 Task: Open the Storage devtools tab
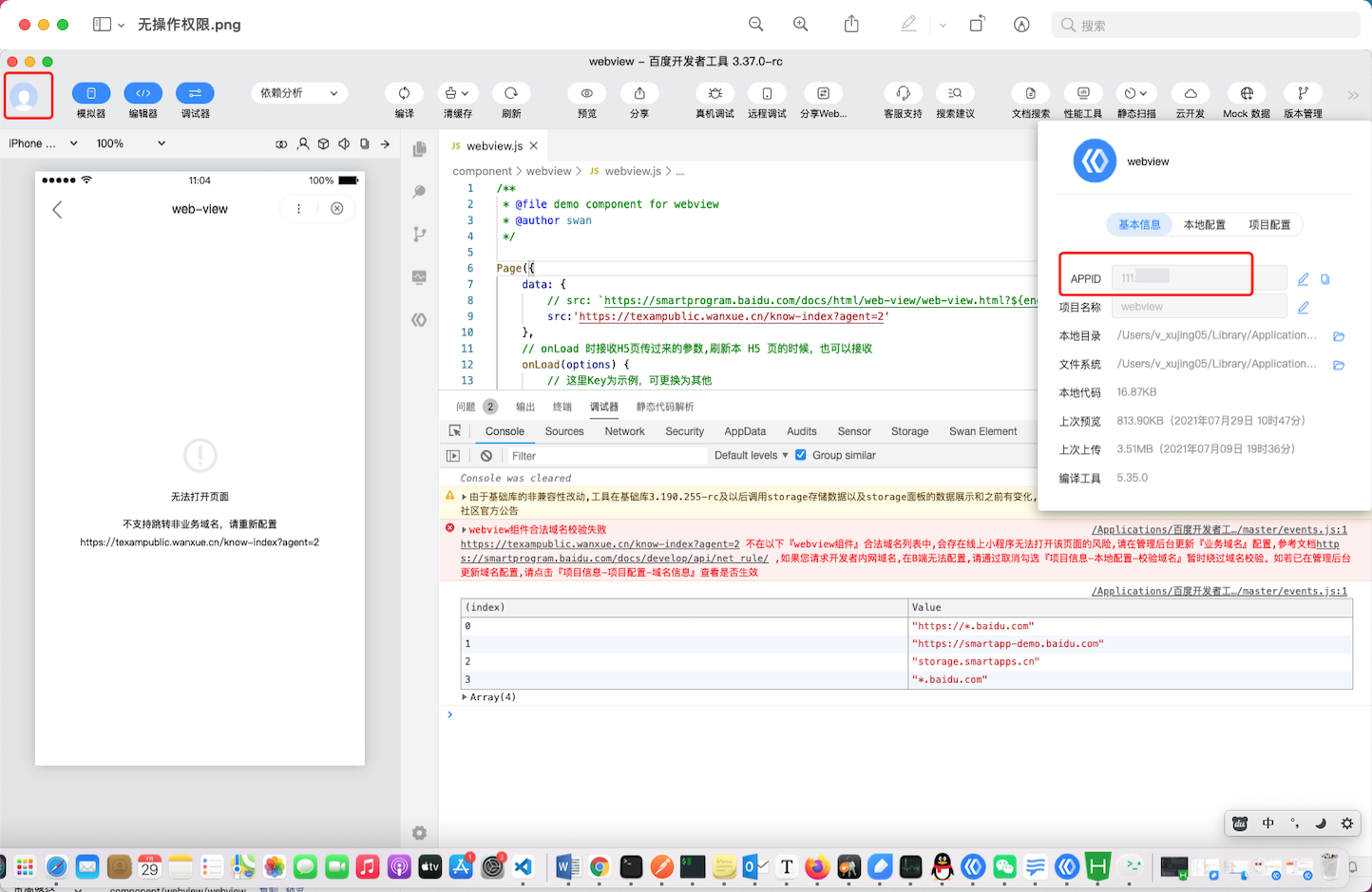pyautogui.click(x=909, y=431)
